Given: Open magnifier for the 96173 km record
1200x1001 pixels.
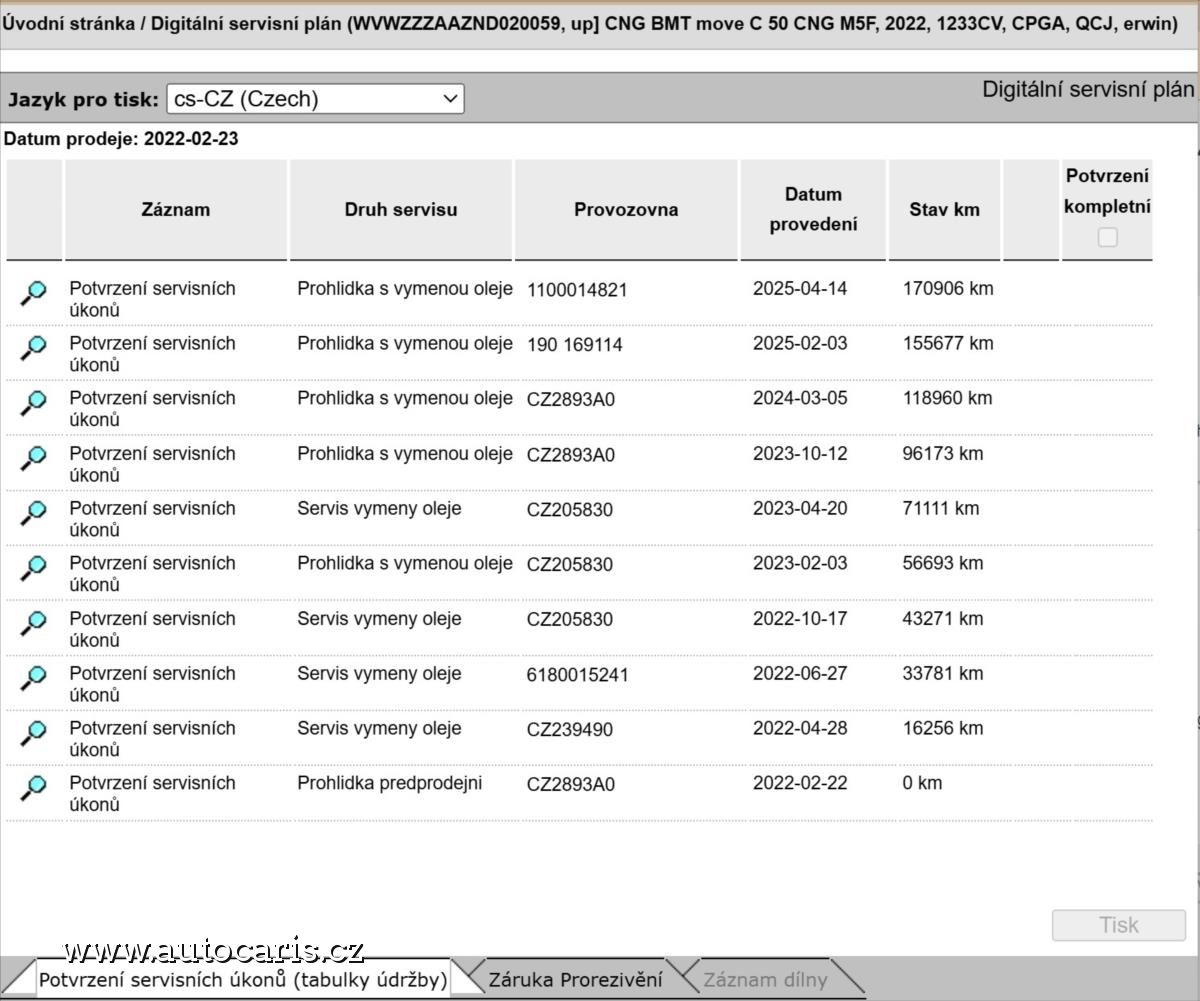Looking at the screenshot, I should [34, 458].
